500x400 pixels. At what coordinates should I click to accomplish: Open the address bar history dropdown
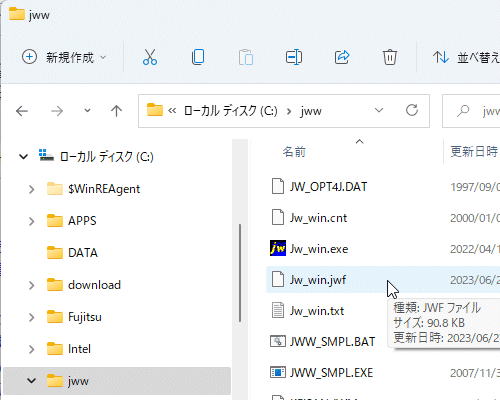click(x=379, y=110)
